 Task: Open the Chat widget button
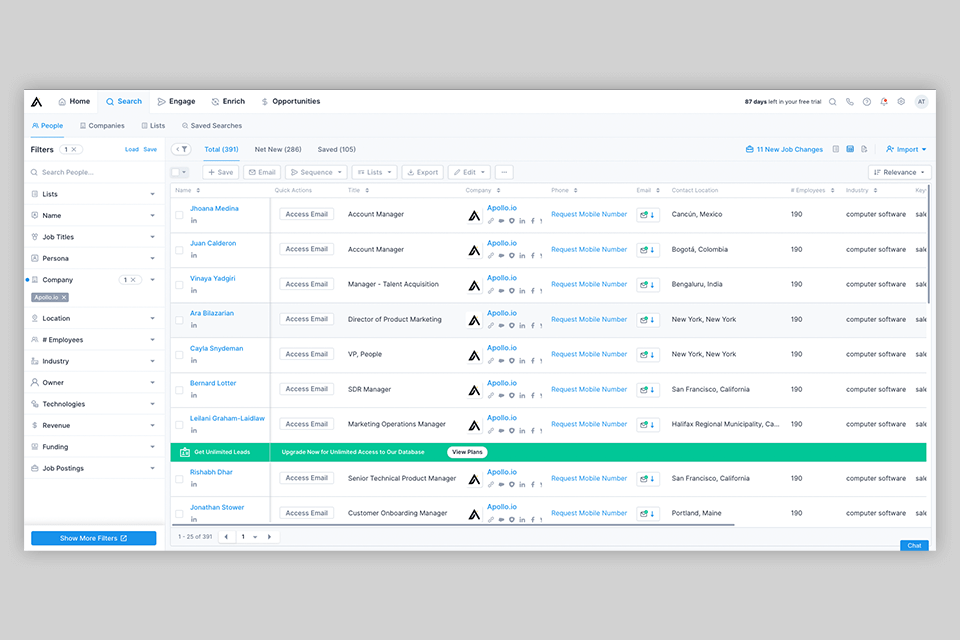914,545
